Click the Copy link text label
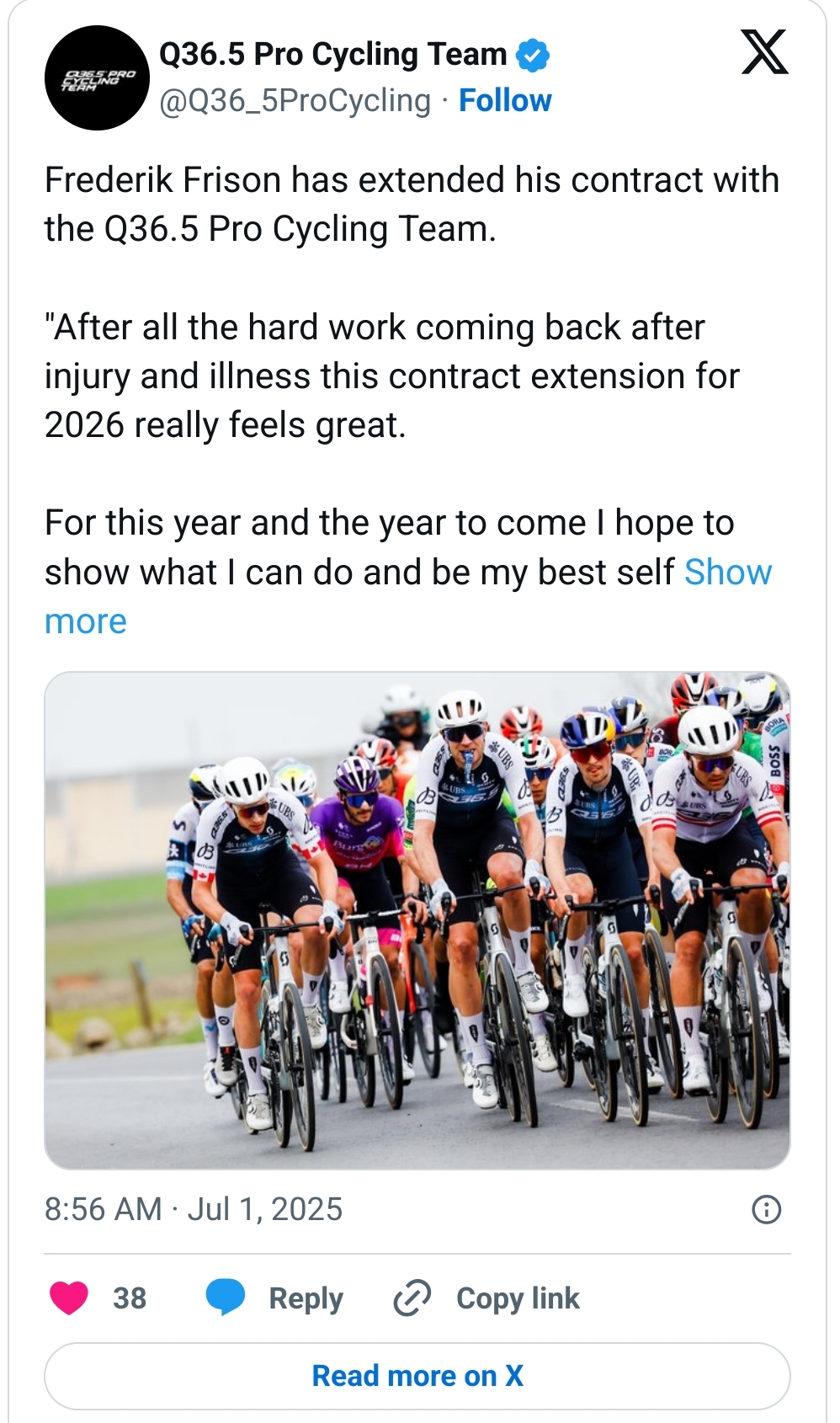 click(x=518, y=1298)
